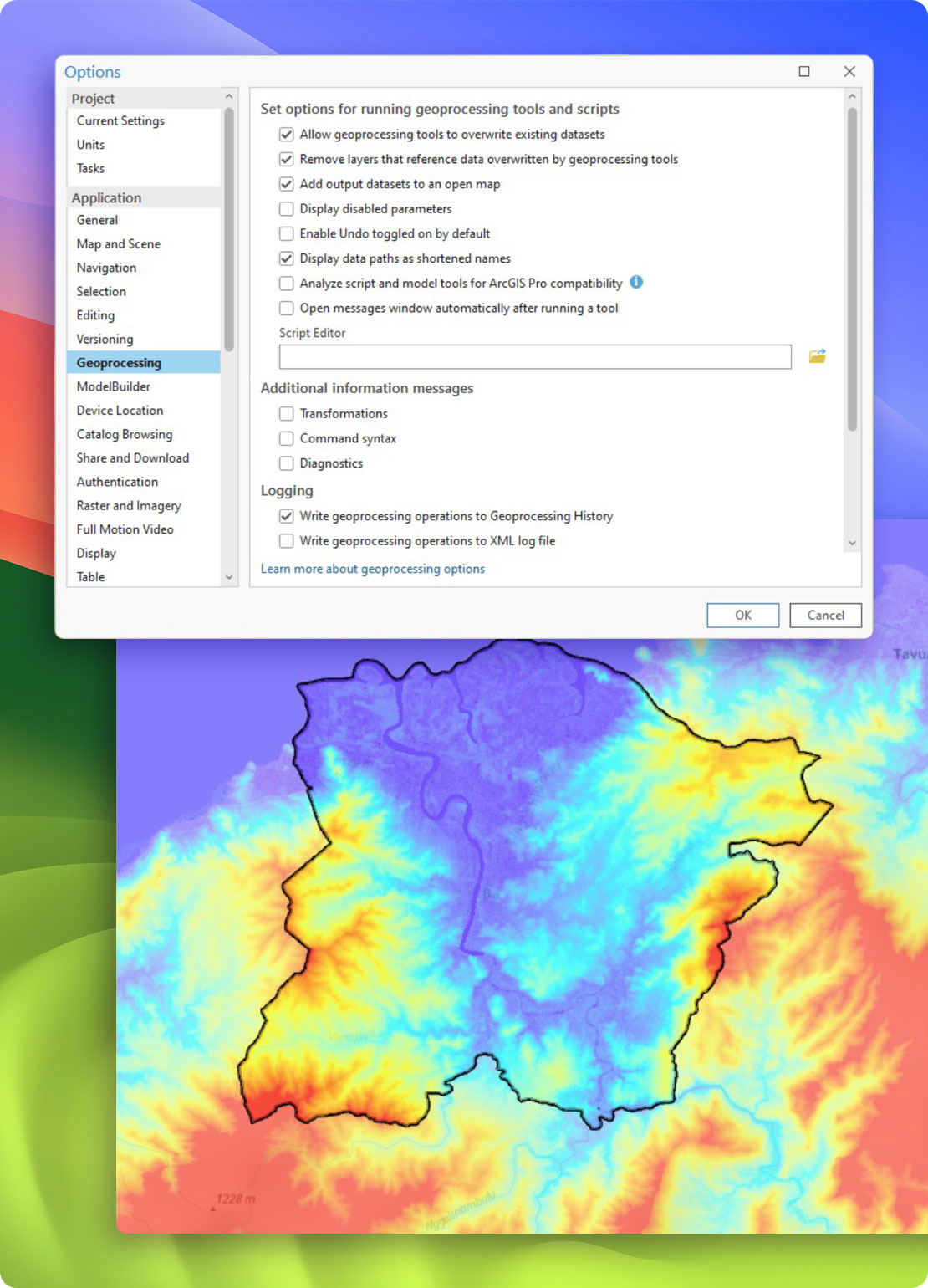Dismiss the dialog using Cancel
Viewport: 928px width, 1288px height.
coord(825,615)
